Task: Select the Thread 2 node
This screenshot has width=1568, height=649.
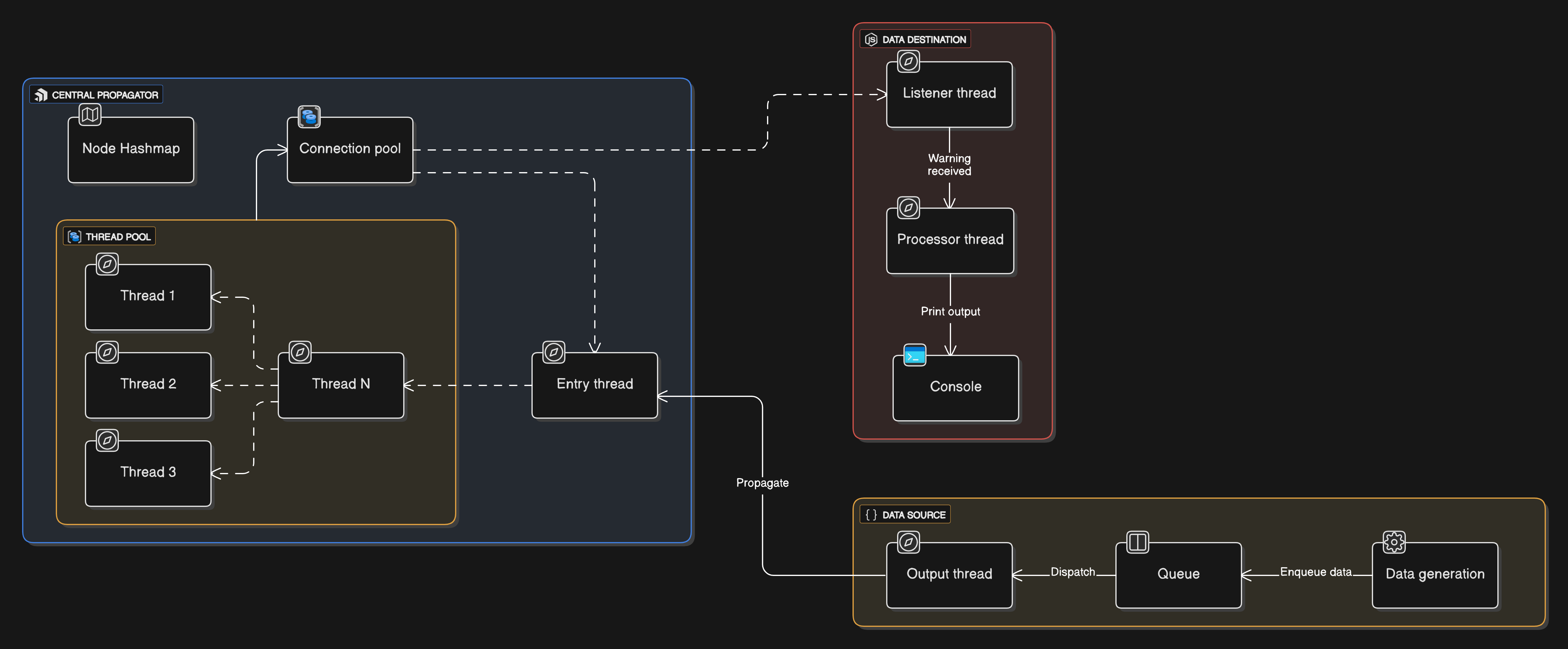Action: [x=148, y=384]
